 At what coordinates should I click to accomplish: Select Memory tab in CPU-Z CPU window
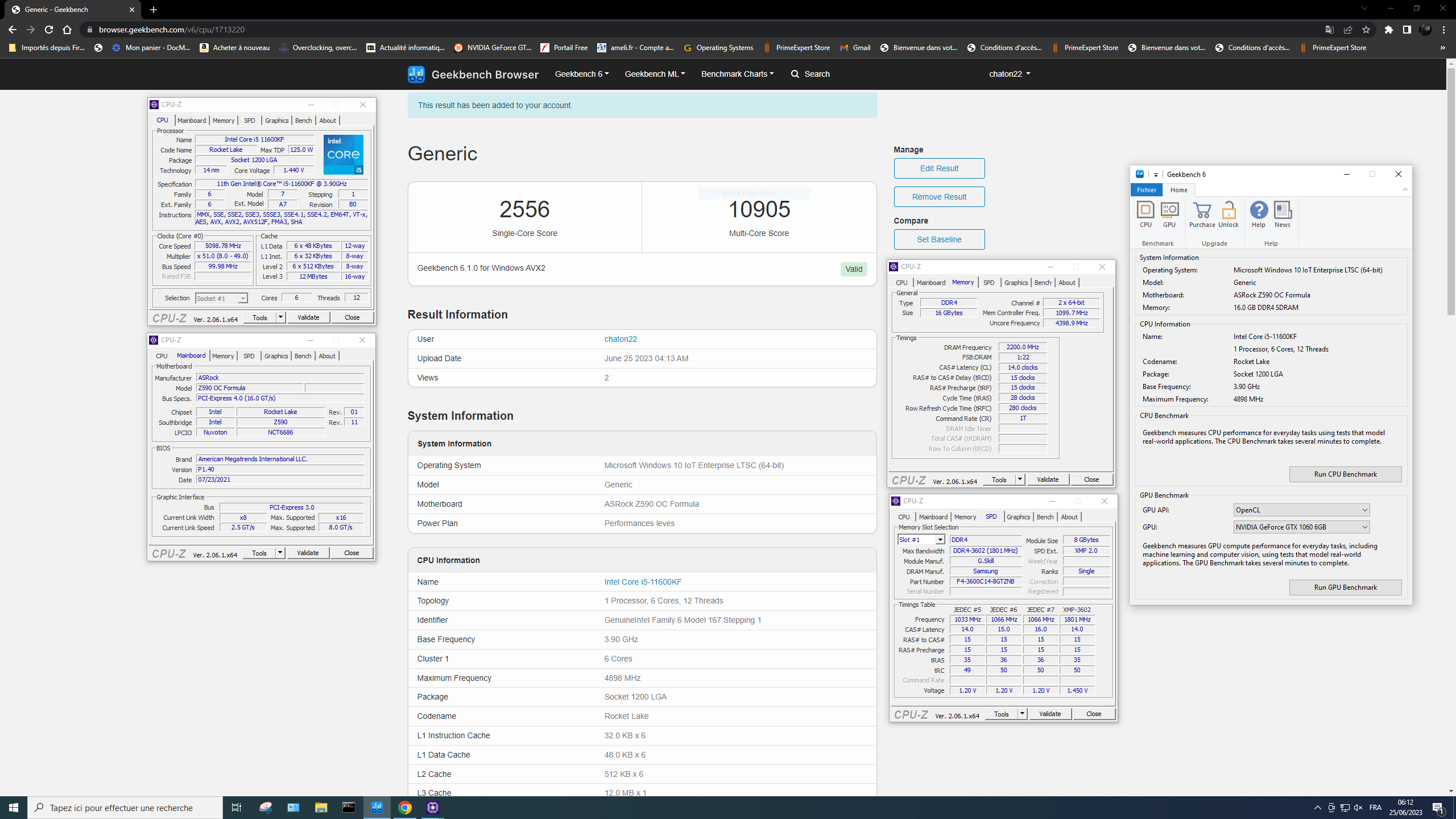point(224,121)
